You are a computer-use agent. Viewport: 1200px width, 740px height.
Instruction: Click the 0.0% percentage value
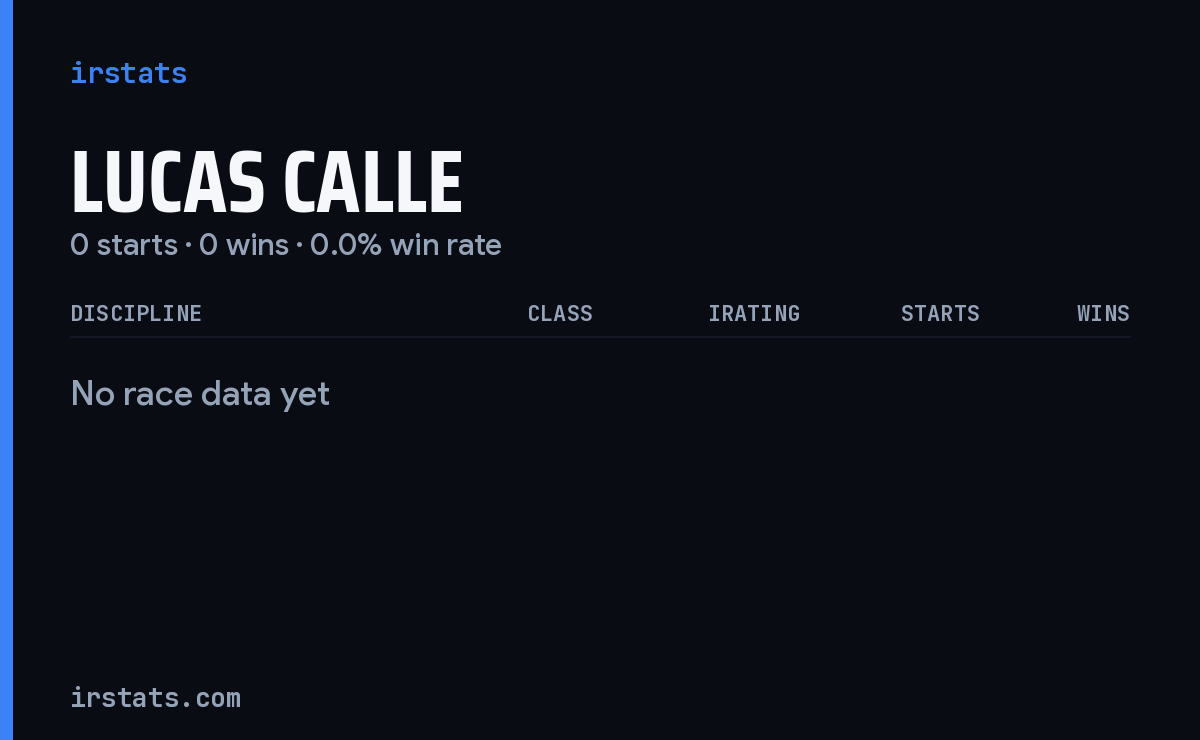tap(346, 245)
